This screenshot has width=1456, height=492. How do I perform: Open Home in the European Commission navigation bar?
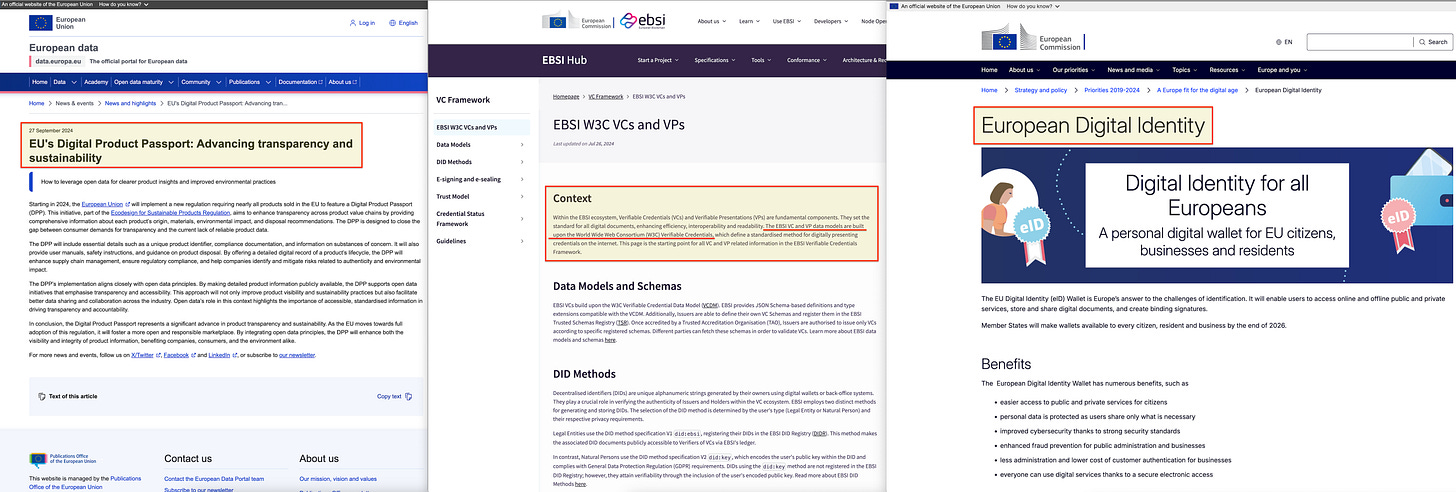989,70
